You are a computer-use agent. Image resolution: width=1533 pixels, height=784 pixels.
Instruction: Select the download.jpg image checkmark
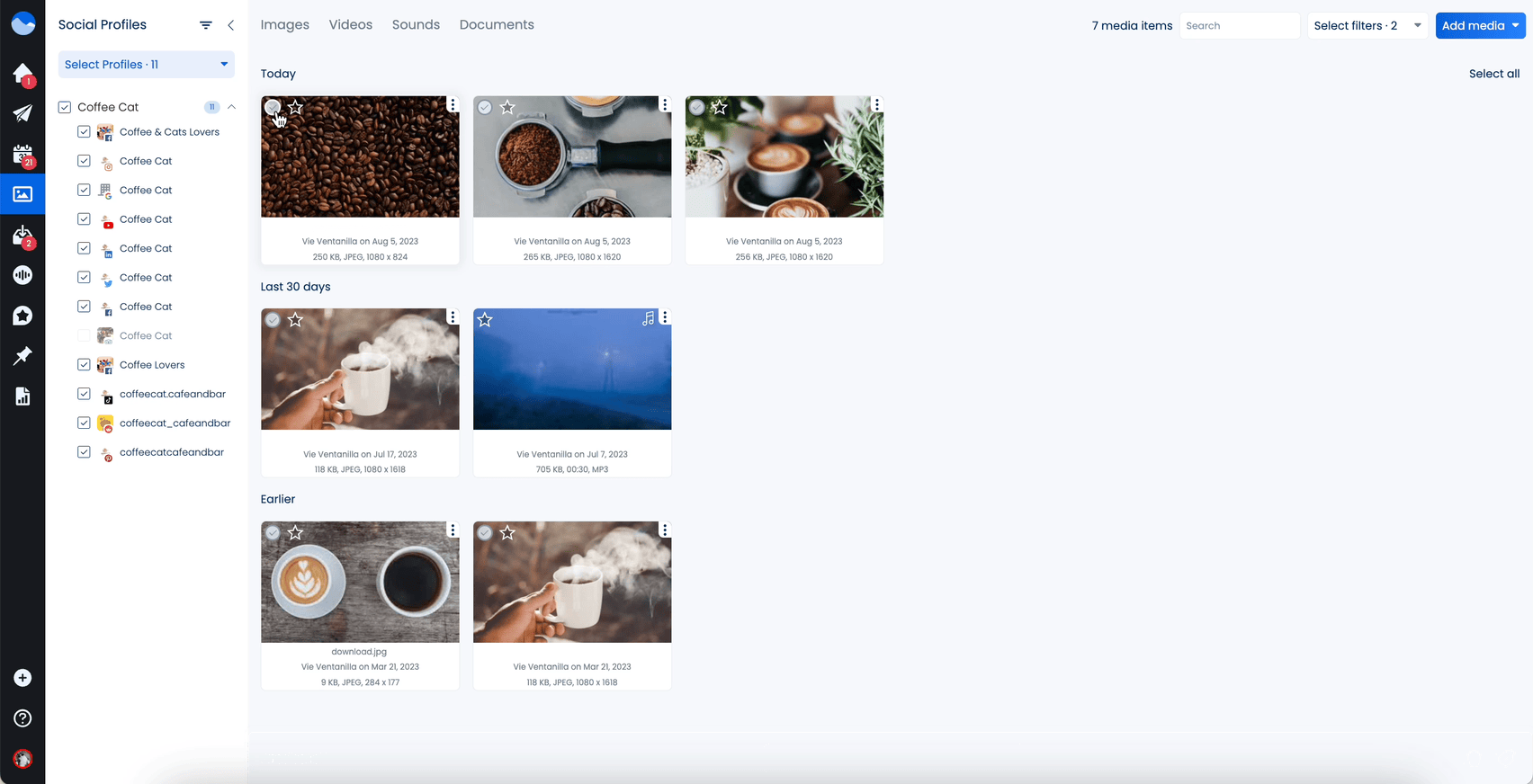point(273,532)
